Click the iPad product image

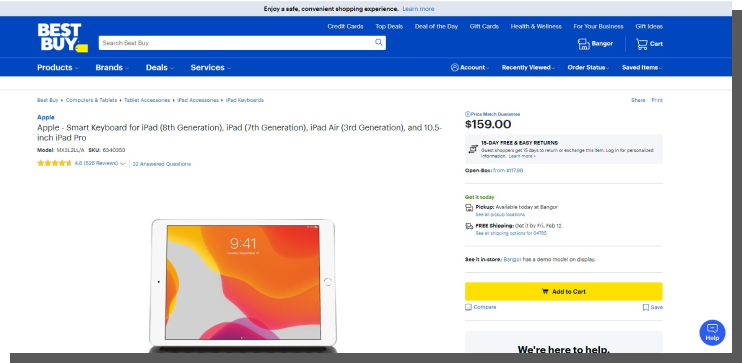(243, 285)
